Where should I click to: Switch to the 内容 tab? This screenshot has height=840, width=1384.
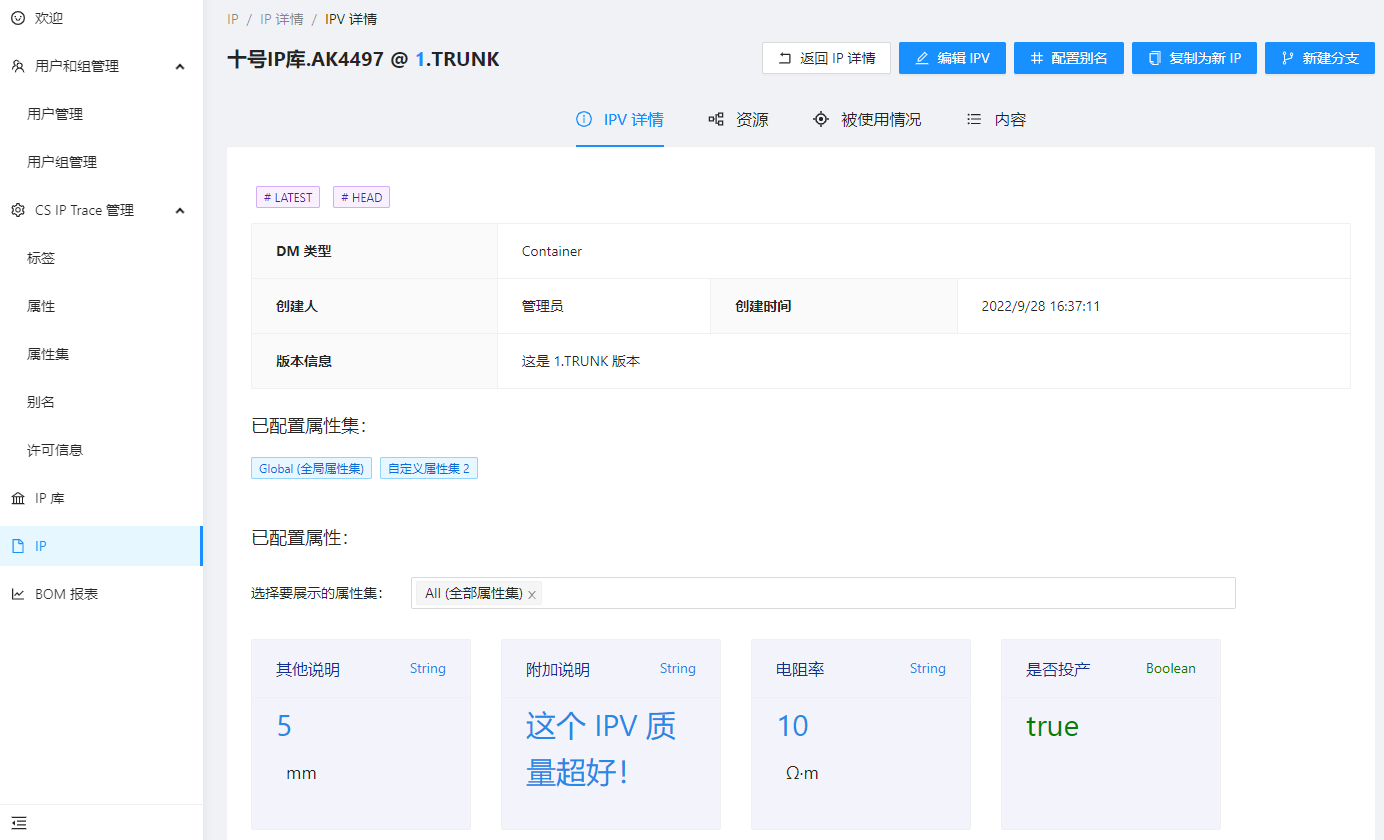tap(1009, 119)
